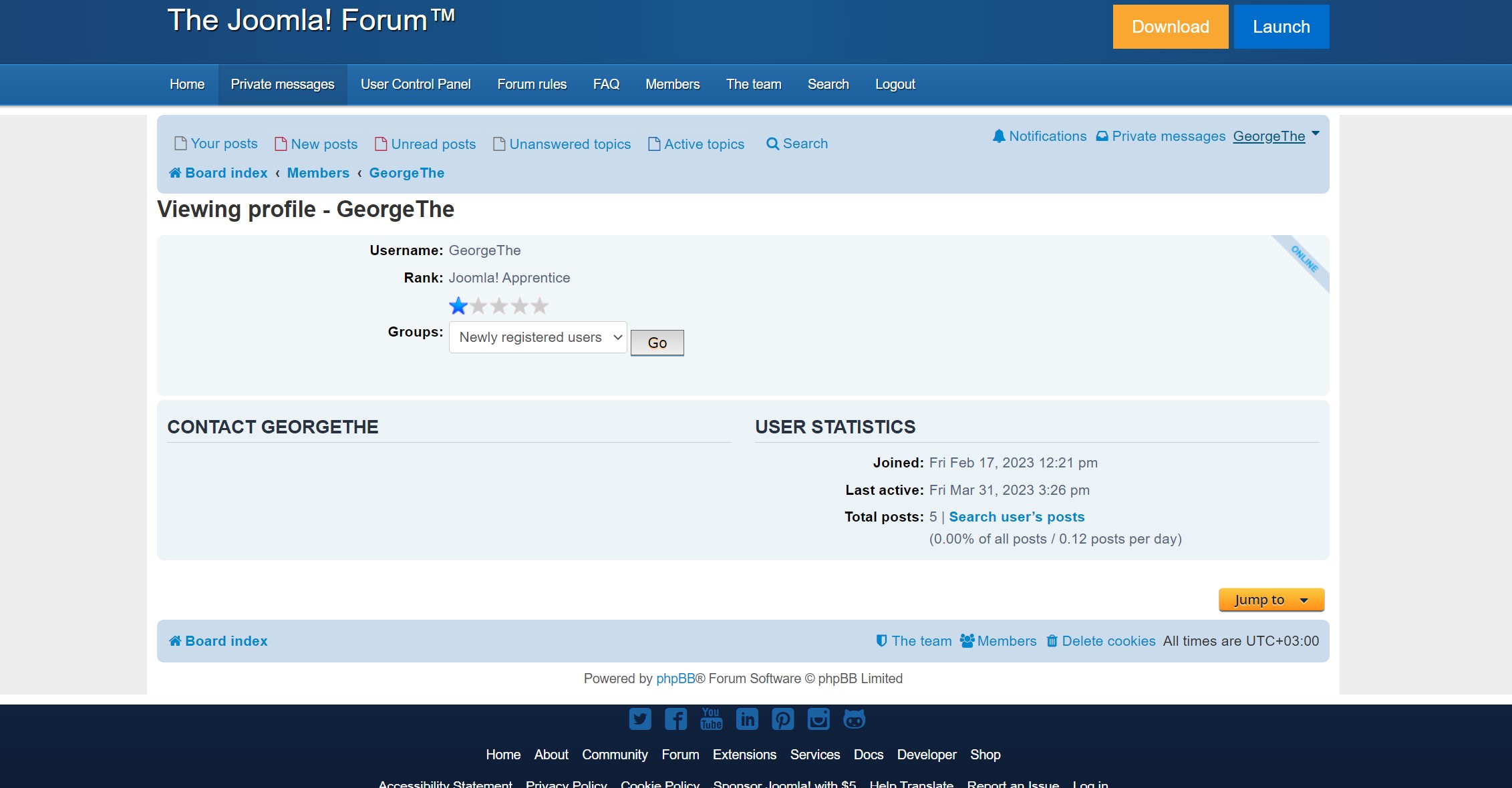Click the Instagram footer icon
The image size is (1512, 788).
coord(818,719)
